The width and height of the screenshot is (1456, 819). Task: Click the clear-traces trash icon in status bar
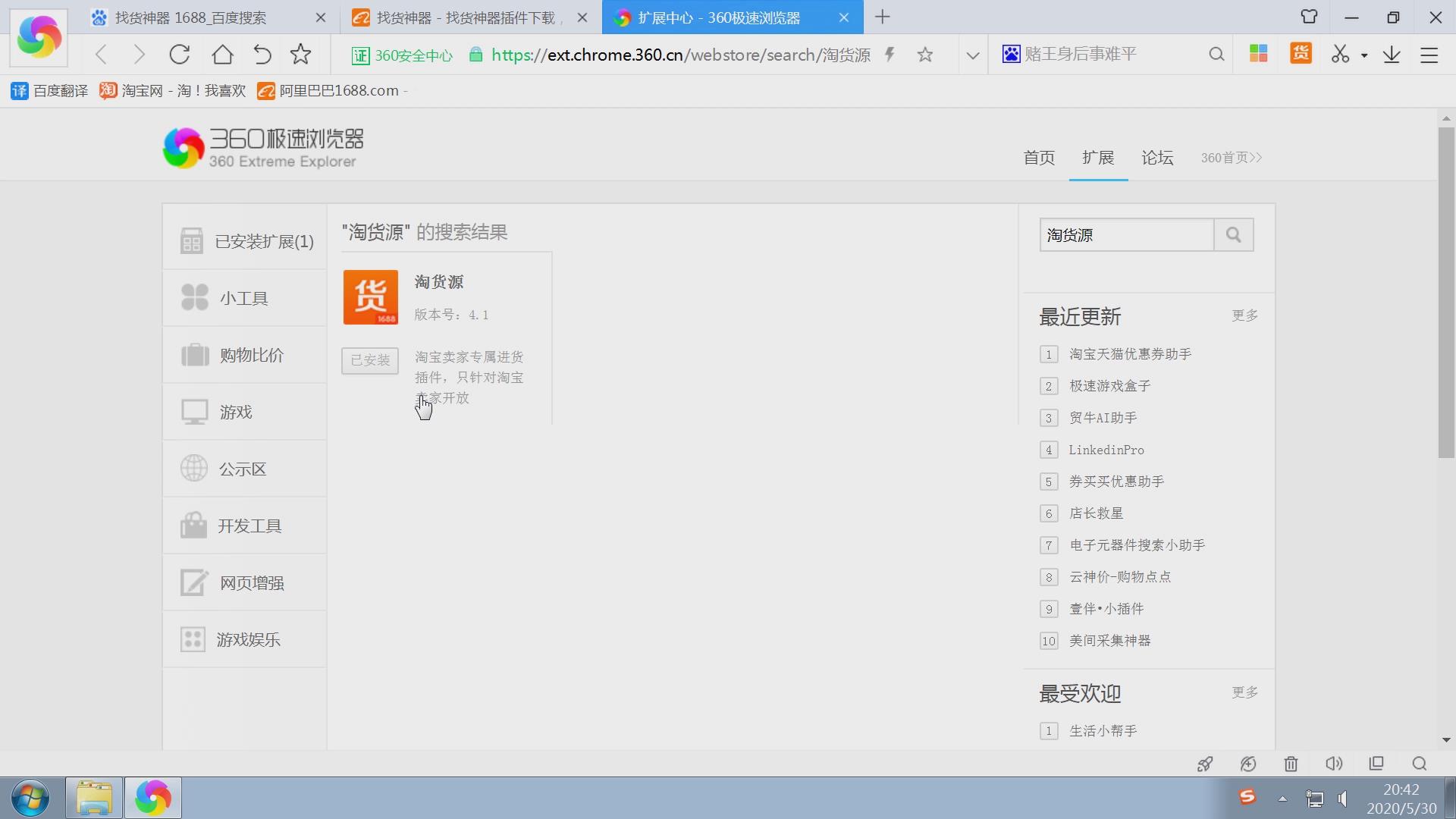click(1291, 764)
